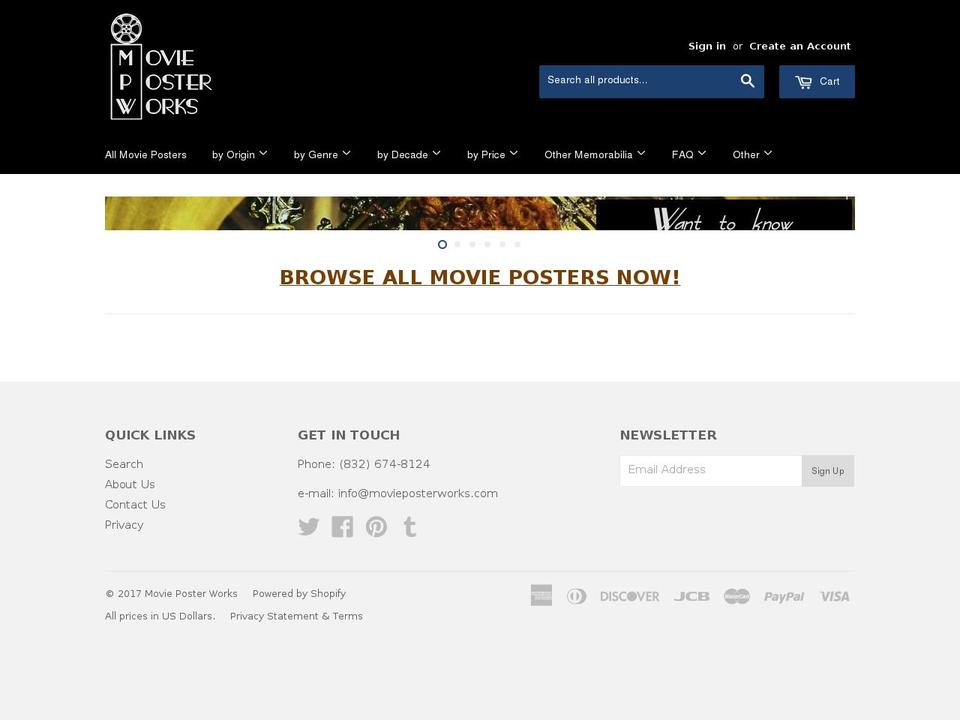Click the search magnifier icon
Viewport: 960px width, 720px height.
[x=747, y=81]
